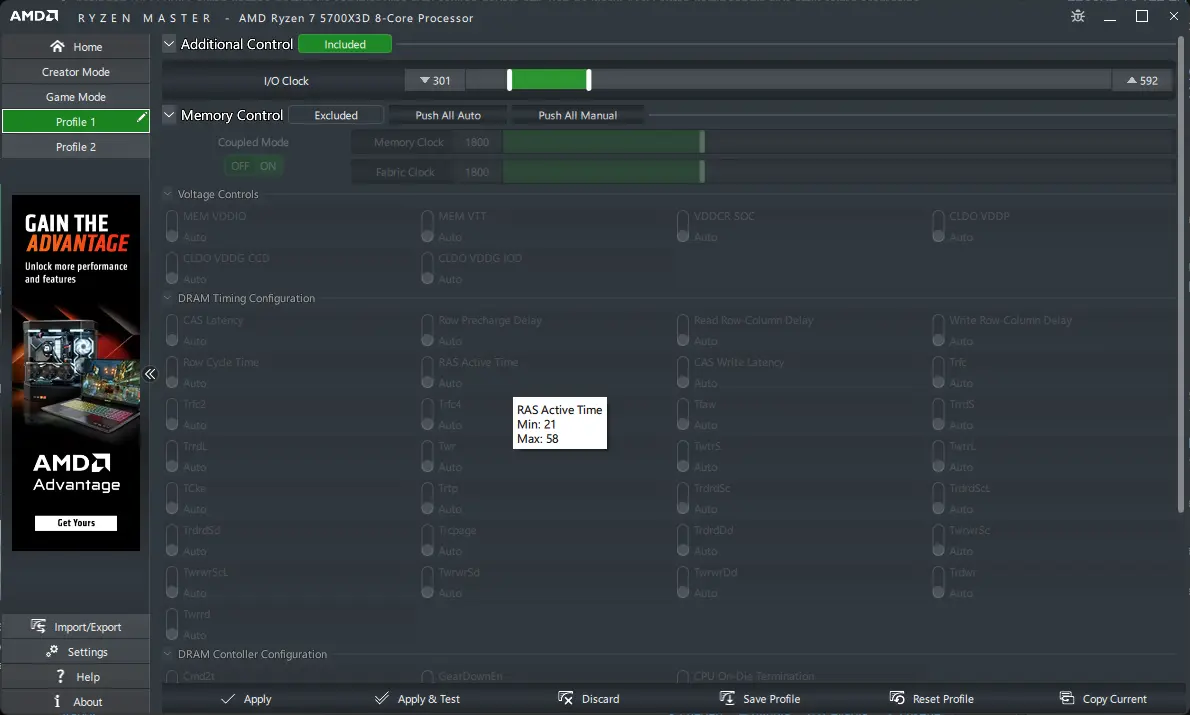Click the Reset Profile icon
This screenshot has height=715, width=1190.
[897, 698]
